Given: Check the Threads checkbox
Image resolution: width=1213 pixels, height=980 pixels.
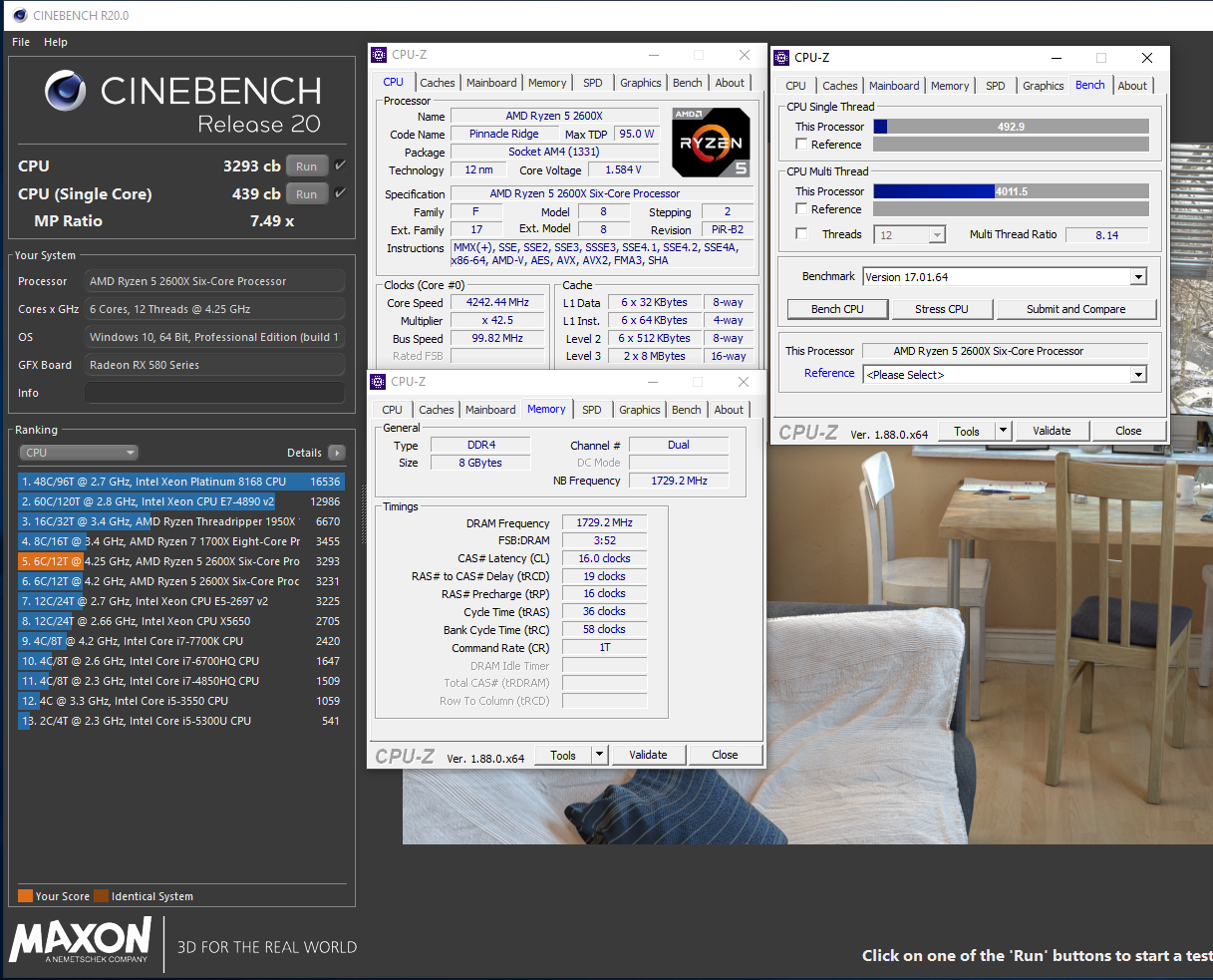Looking at the screenshot, I should click(x=801, y=234).
